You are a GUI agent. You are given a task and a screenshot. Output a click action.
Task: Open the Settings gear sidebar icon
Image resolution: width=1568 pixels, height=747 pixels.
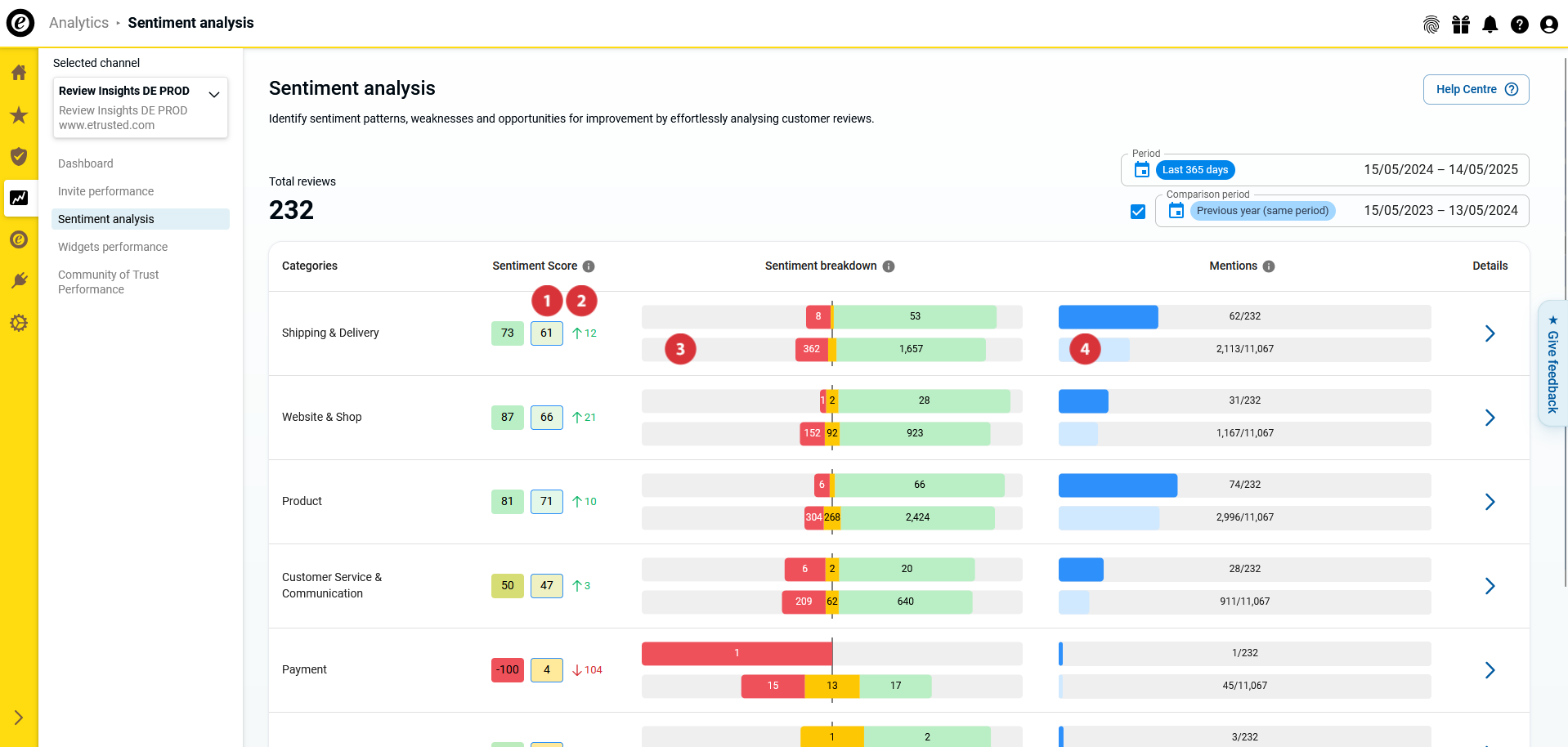[x=19, y=323]
